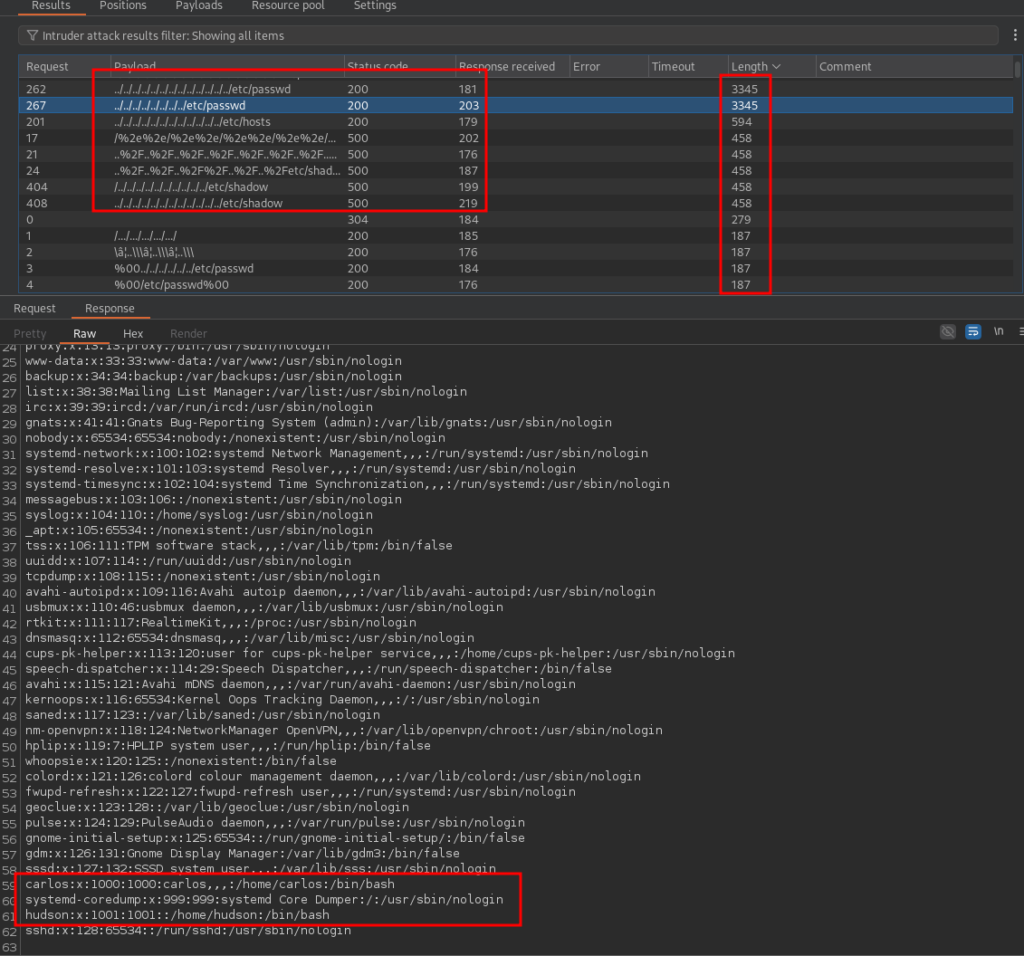Open the results three-dot options menu
This screenshot has height=956, width=1024.
click(x=1015, y=35)
